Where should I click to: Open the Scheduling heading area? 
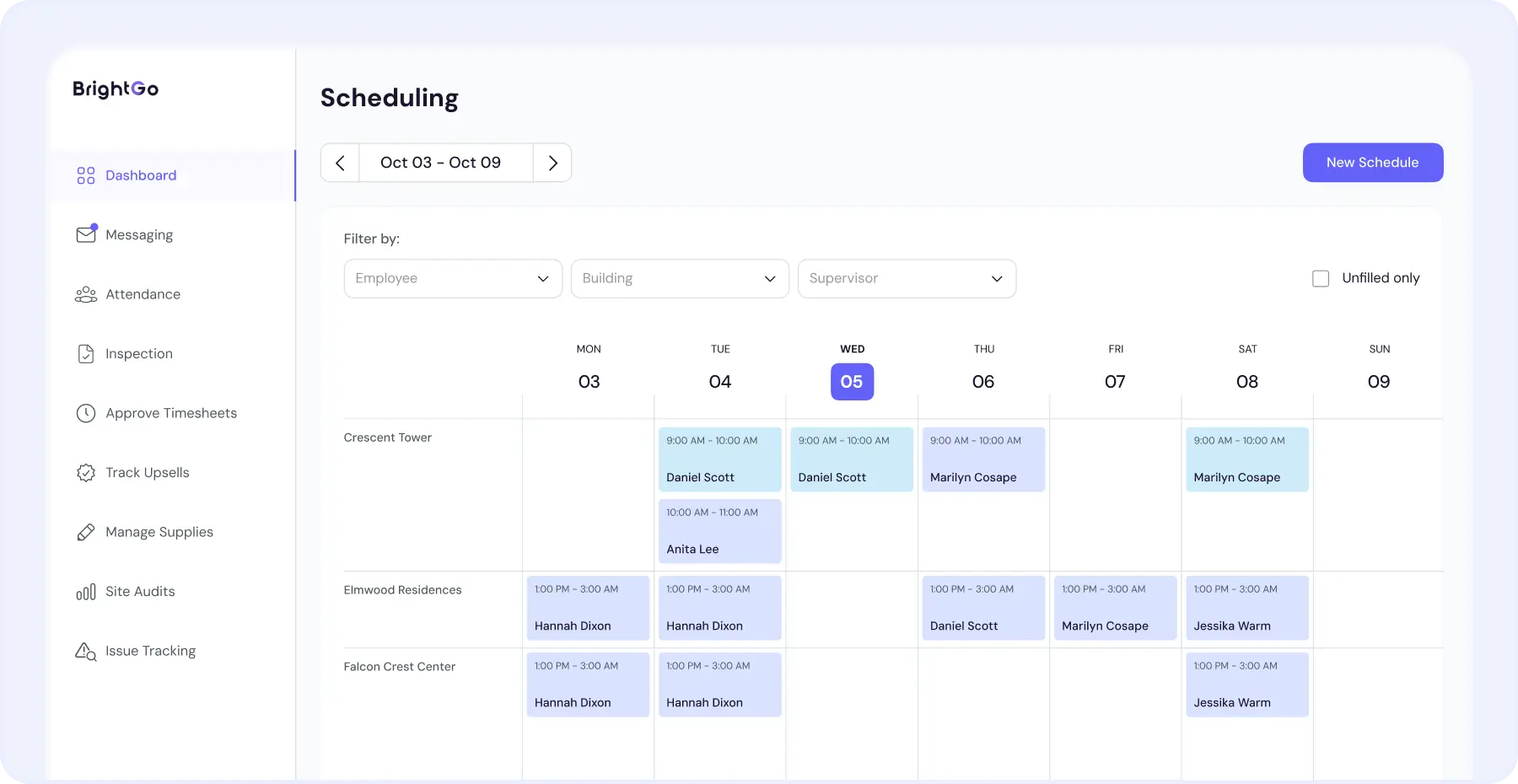point(389,98)
